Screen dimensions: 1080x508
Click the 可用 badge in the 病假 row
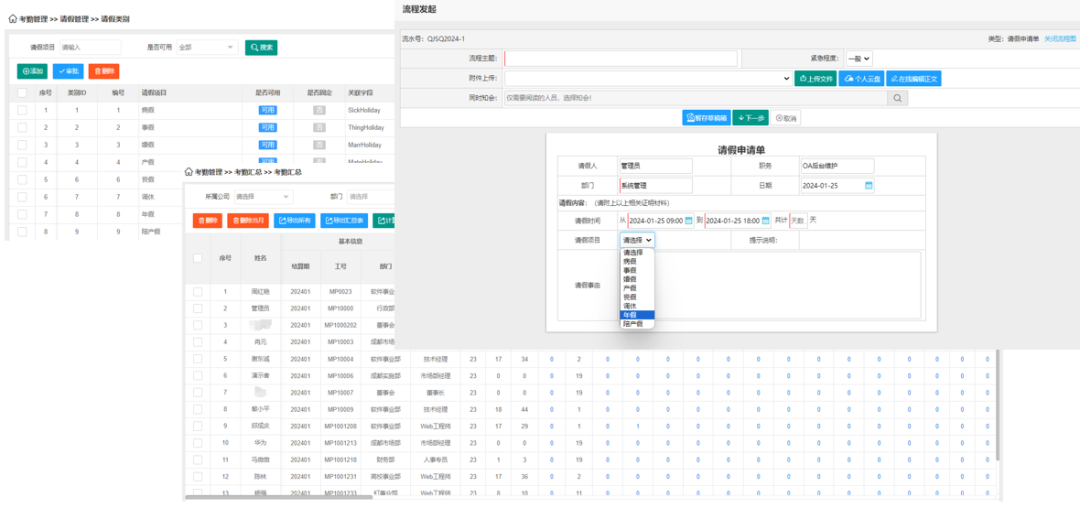coord(268,110)
